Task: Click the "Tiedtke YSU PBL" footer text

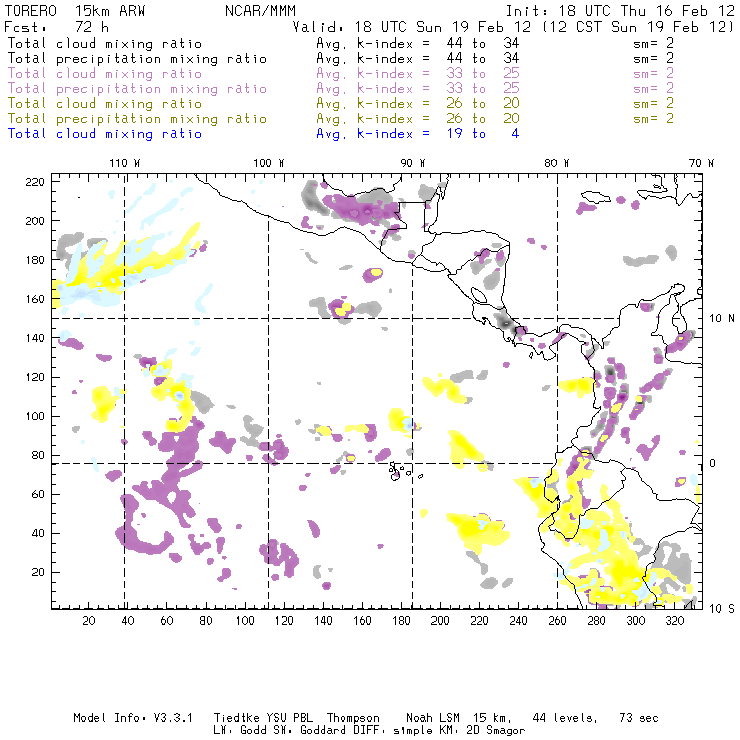Action: [263, 718]
